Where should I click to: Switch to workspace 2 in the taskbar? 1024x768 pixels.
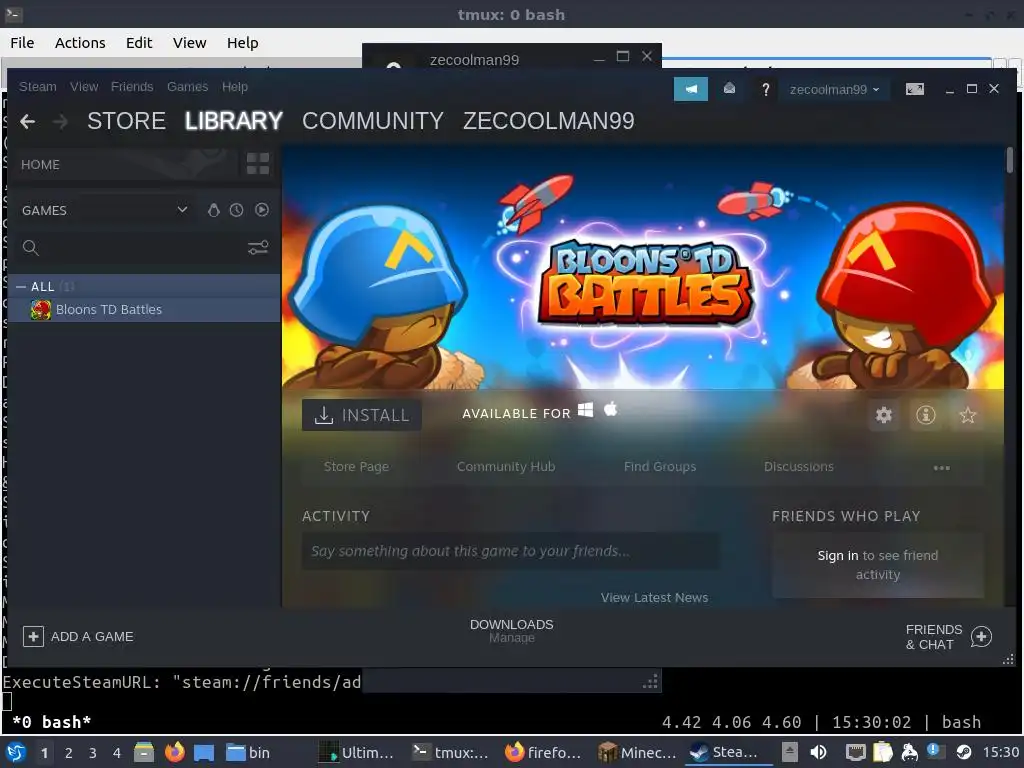pyautogui.click(x=69, y=753)
